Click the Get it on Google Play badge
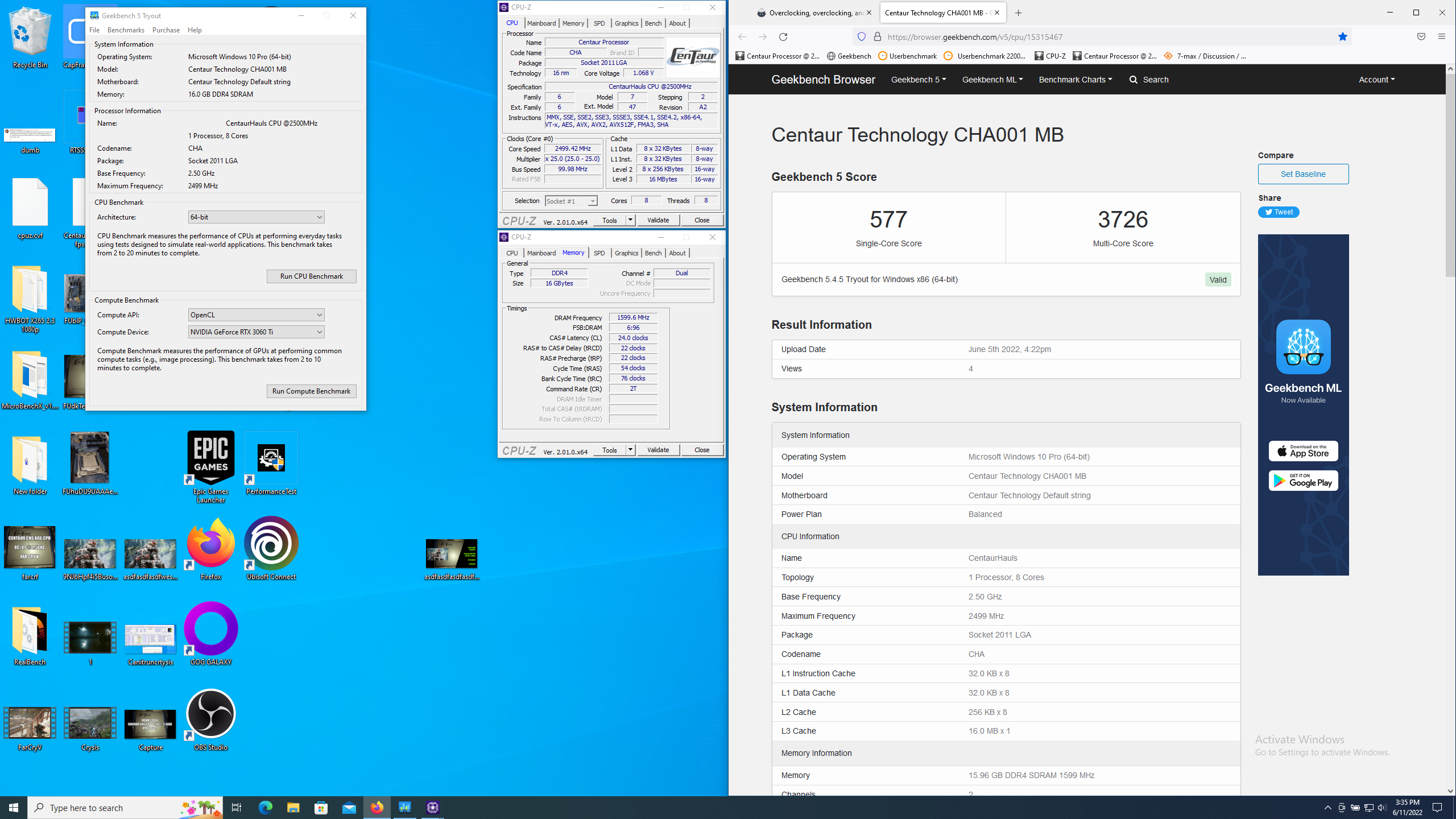Screen dimensions: 1456x819 pos(1303,481)
